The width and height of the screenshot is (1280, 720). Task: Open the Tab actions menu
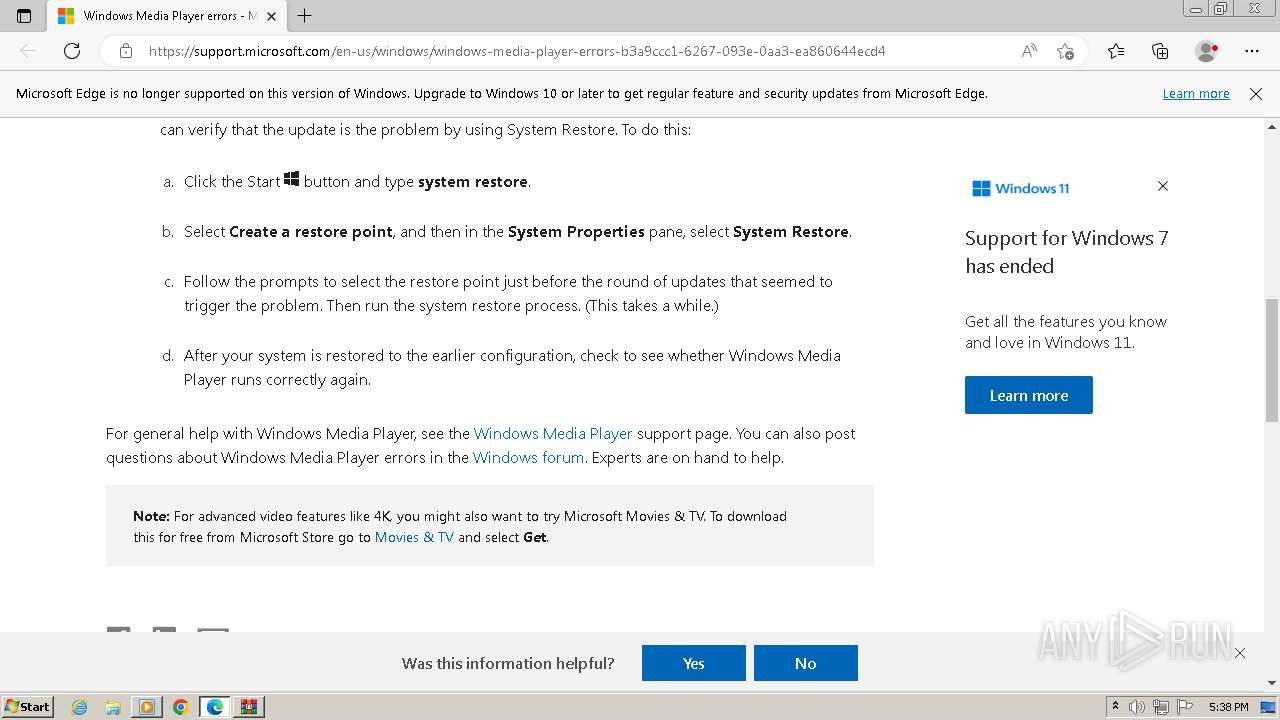pyautogui.click(x=24, y=16)
